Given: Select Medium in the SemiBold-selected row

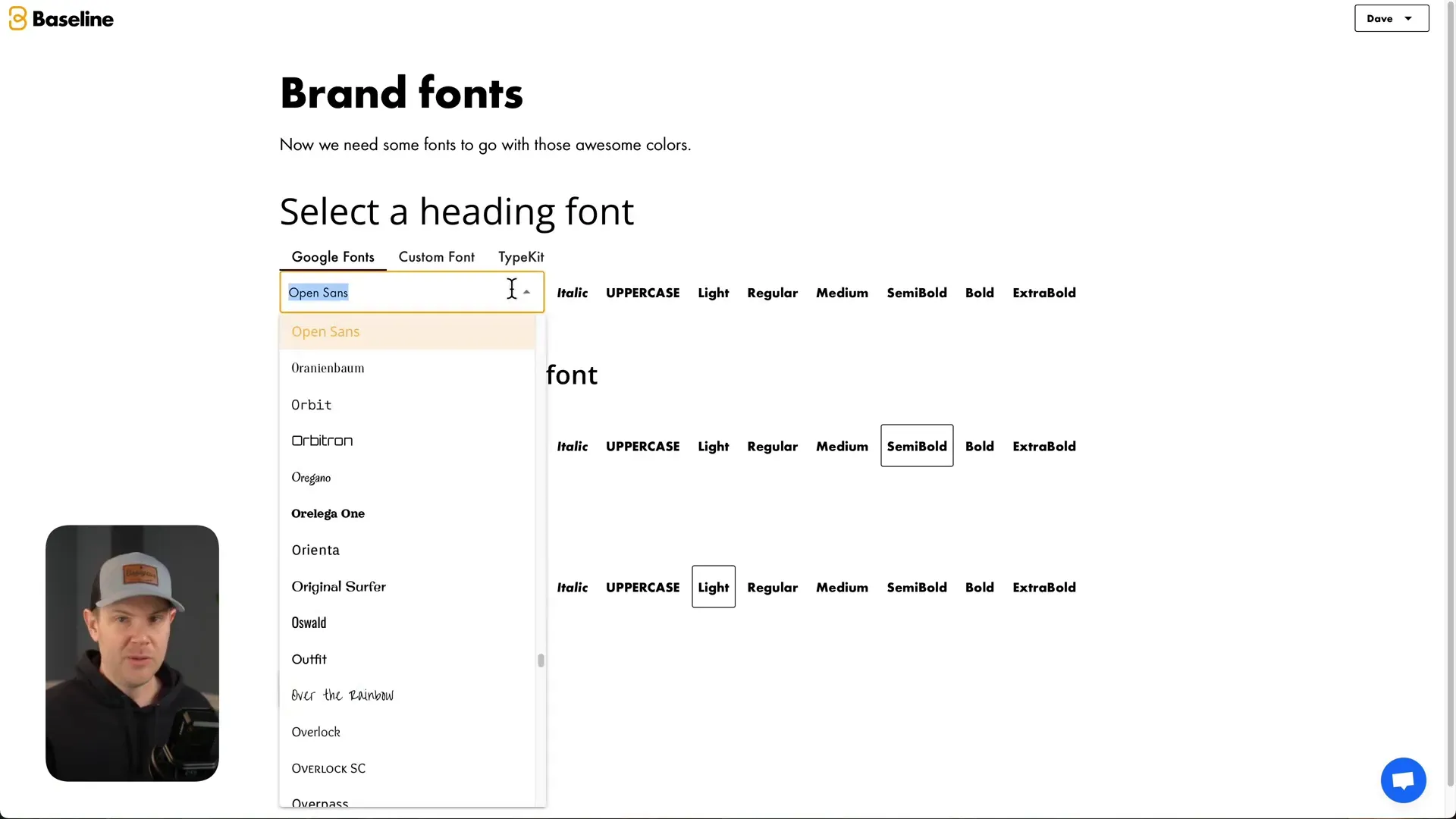Looking at the screenshot, I should click(842, 446).
